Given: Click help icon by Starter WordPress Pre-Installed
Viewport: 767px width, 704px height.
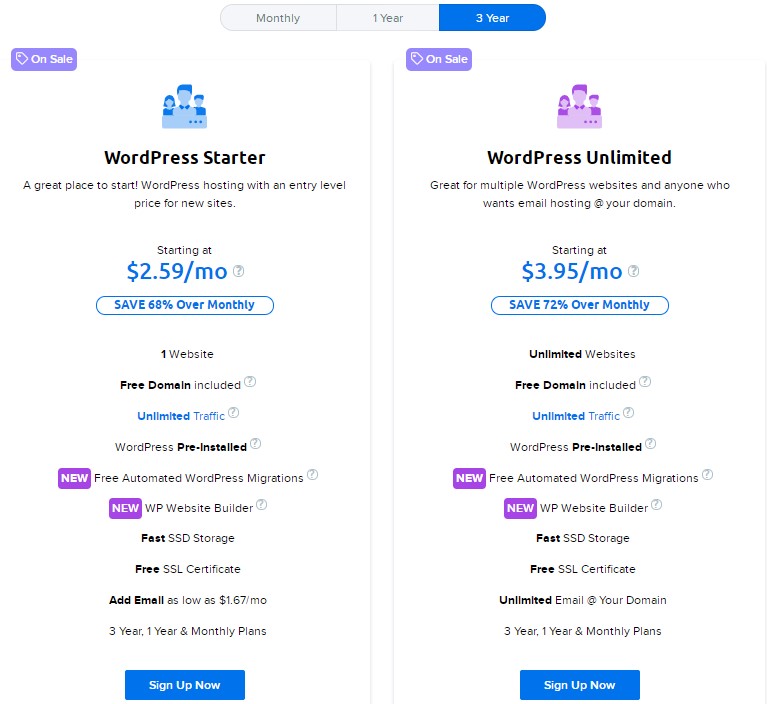Looking at the screenshot, I should [255, 444].
